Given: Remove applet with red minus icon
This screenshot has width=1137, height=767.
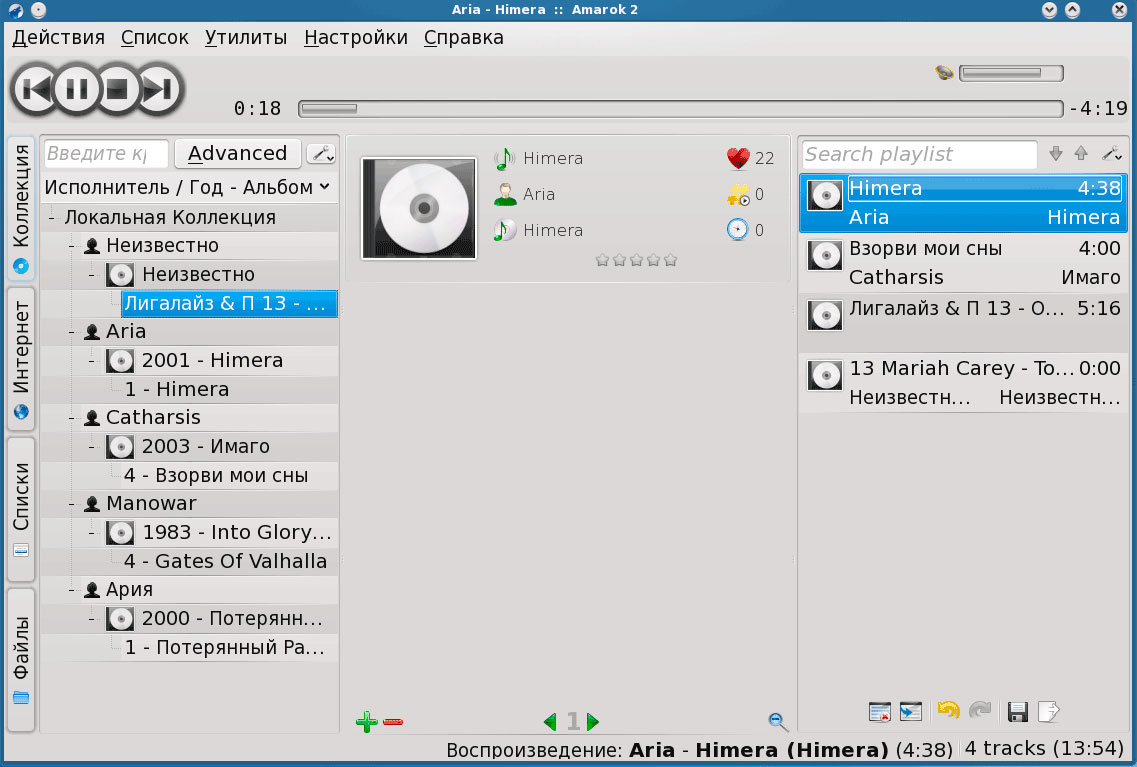Looking at the screenshot, I should (393, 722).
